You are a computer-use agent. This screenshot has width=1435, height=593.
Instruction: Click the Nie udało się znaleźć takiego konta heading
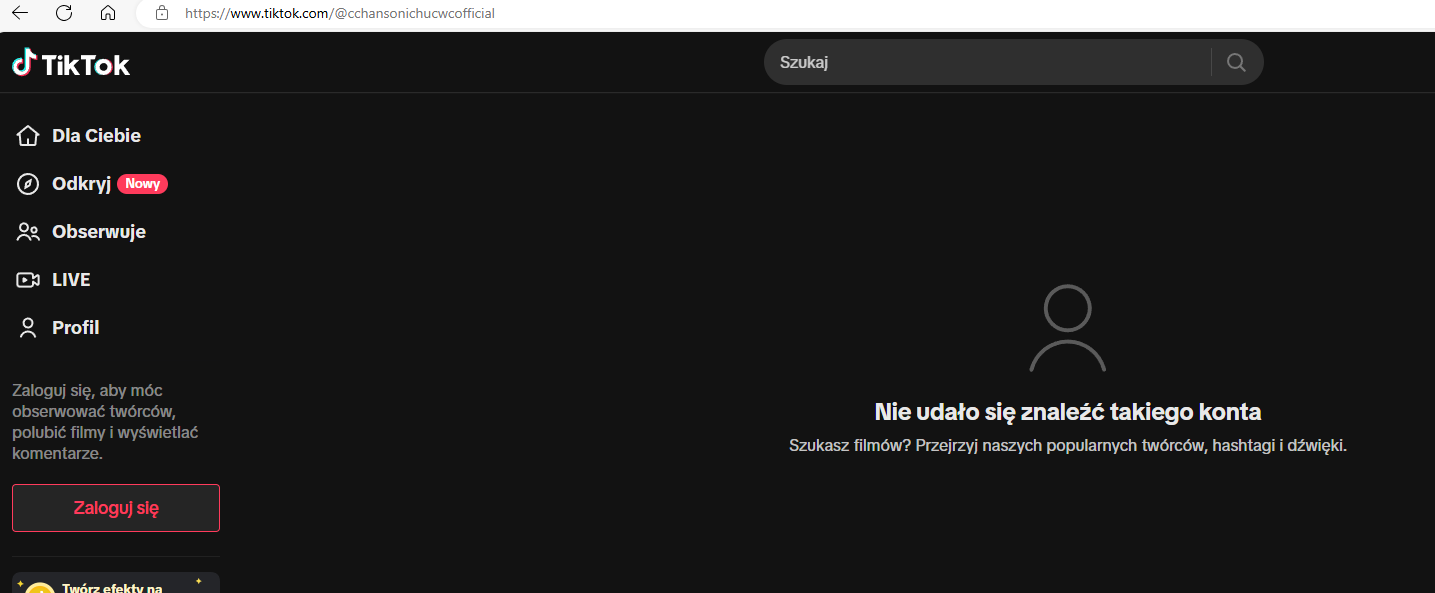1068,412
